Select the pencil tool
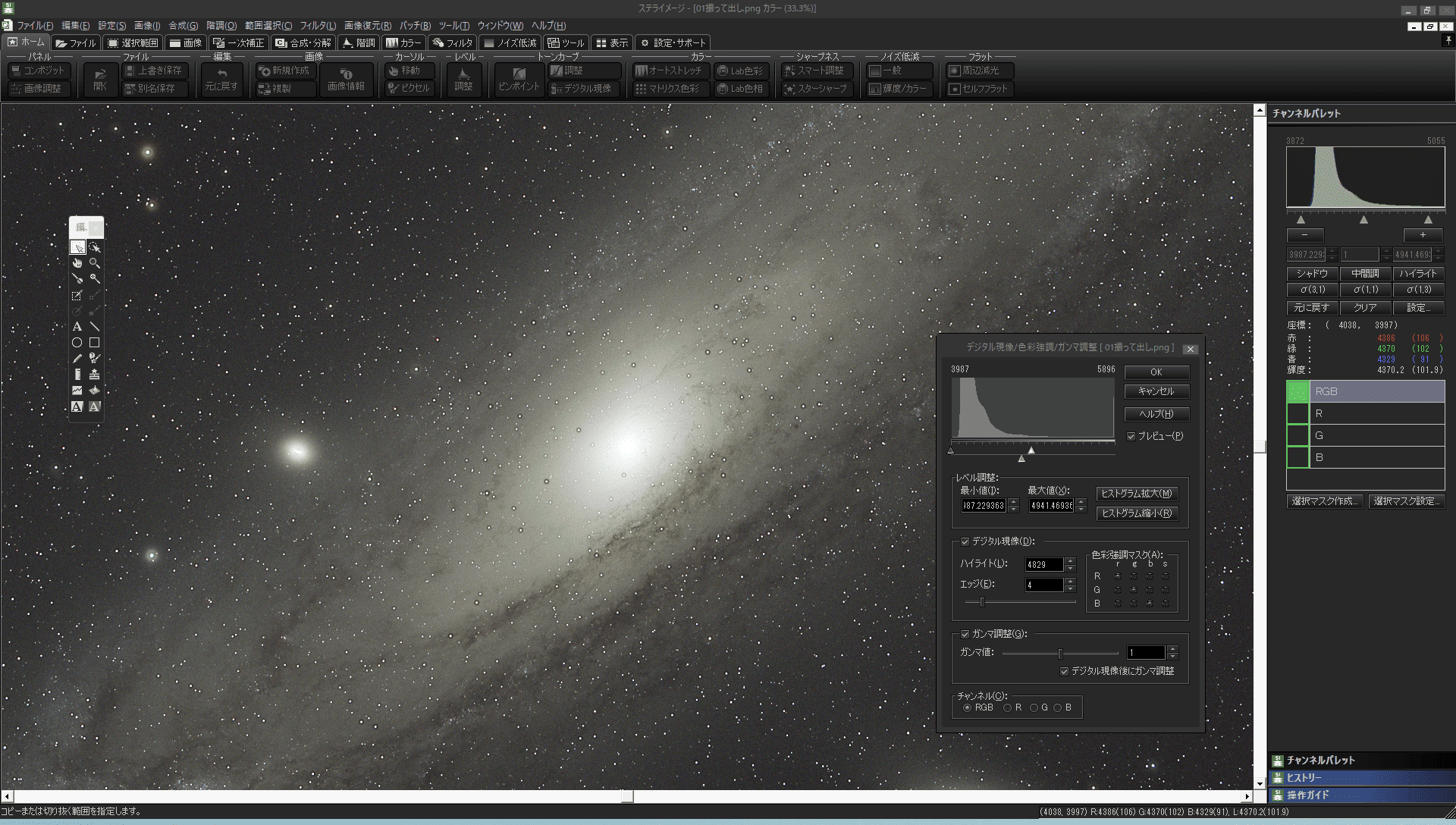Image resolution: width=1456 pixels, height=825 pixels. pos(77,359)
